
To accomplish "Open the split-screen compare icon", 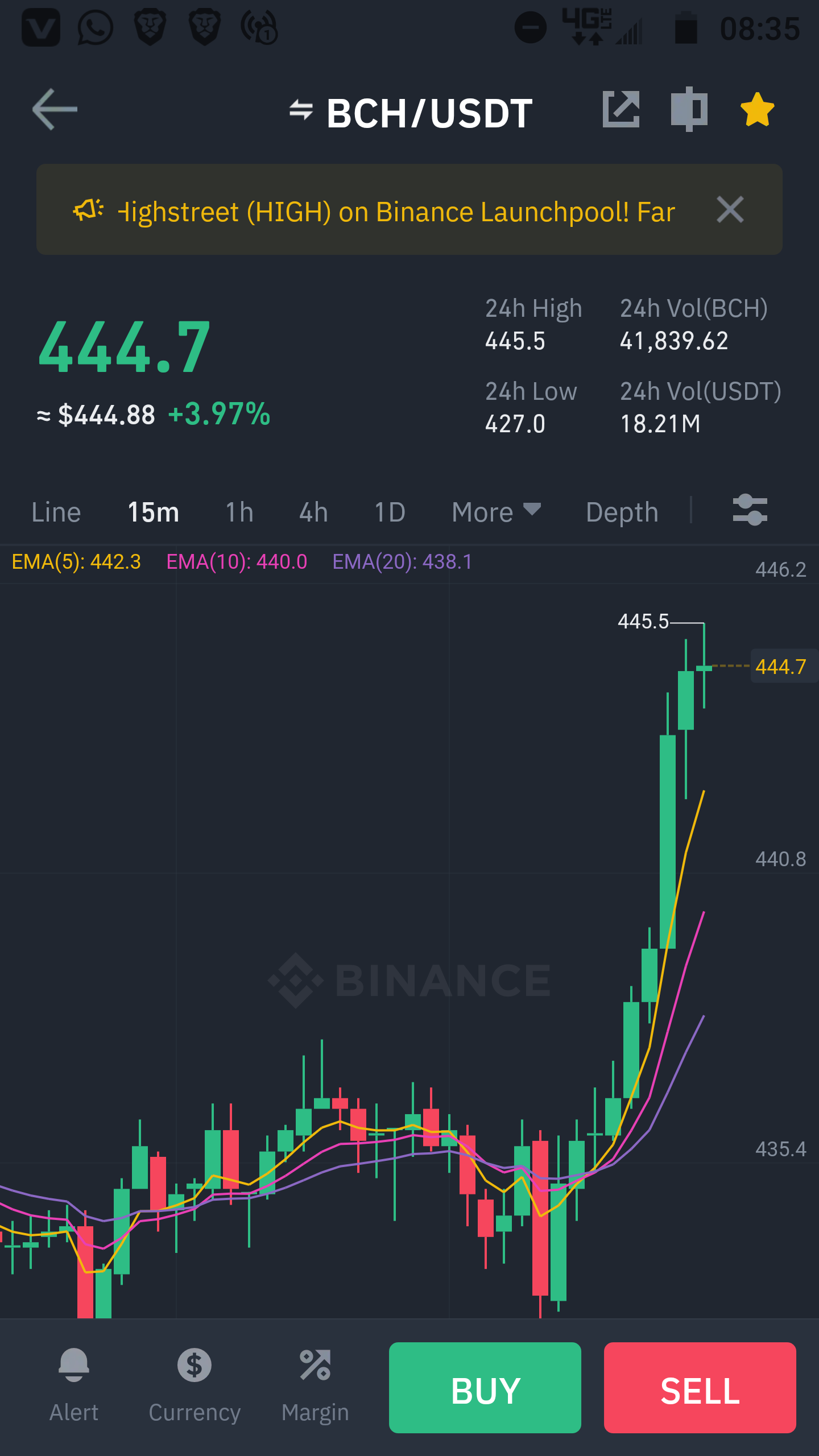I will pyautogui.click(x=689, y=109).
